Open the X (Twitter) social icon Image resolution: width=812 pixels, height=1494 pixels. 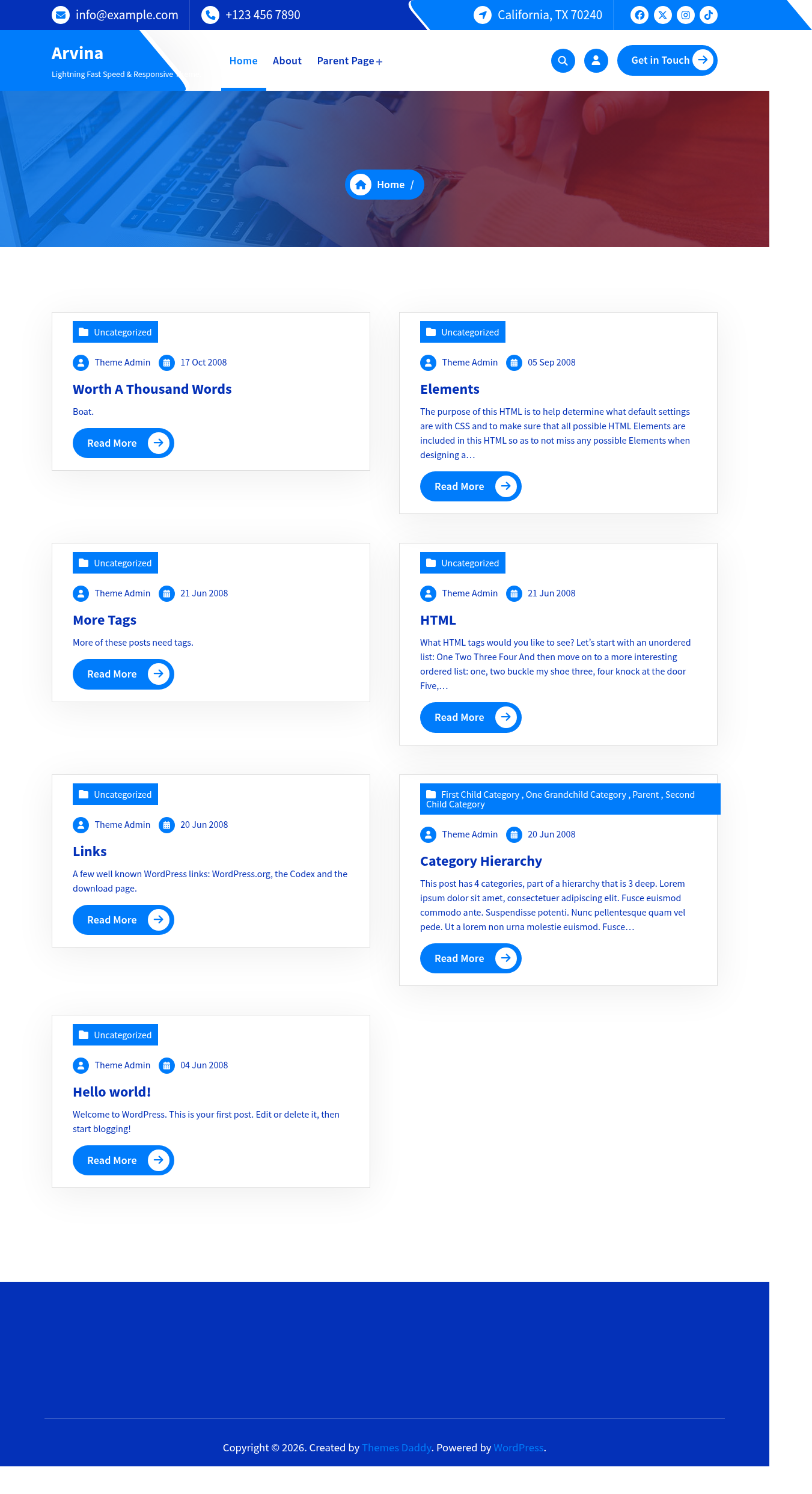tap(662, 15)
